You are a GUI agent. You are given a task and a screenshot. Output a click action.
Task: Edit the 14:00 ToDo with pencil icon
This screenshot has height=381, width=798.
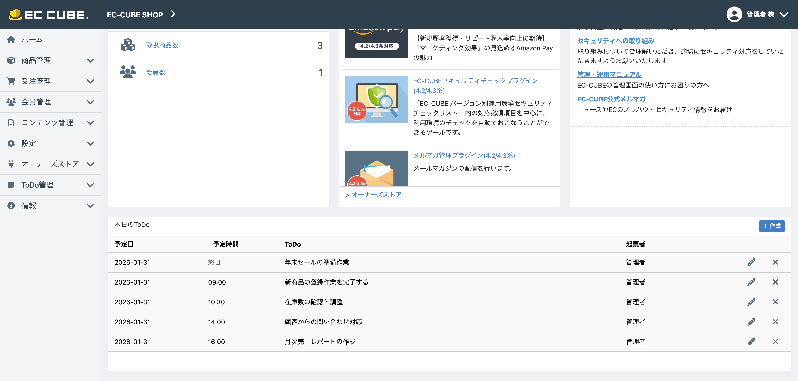coord(751,322)
